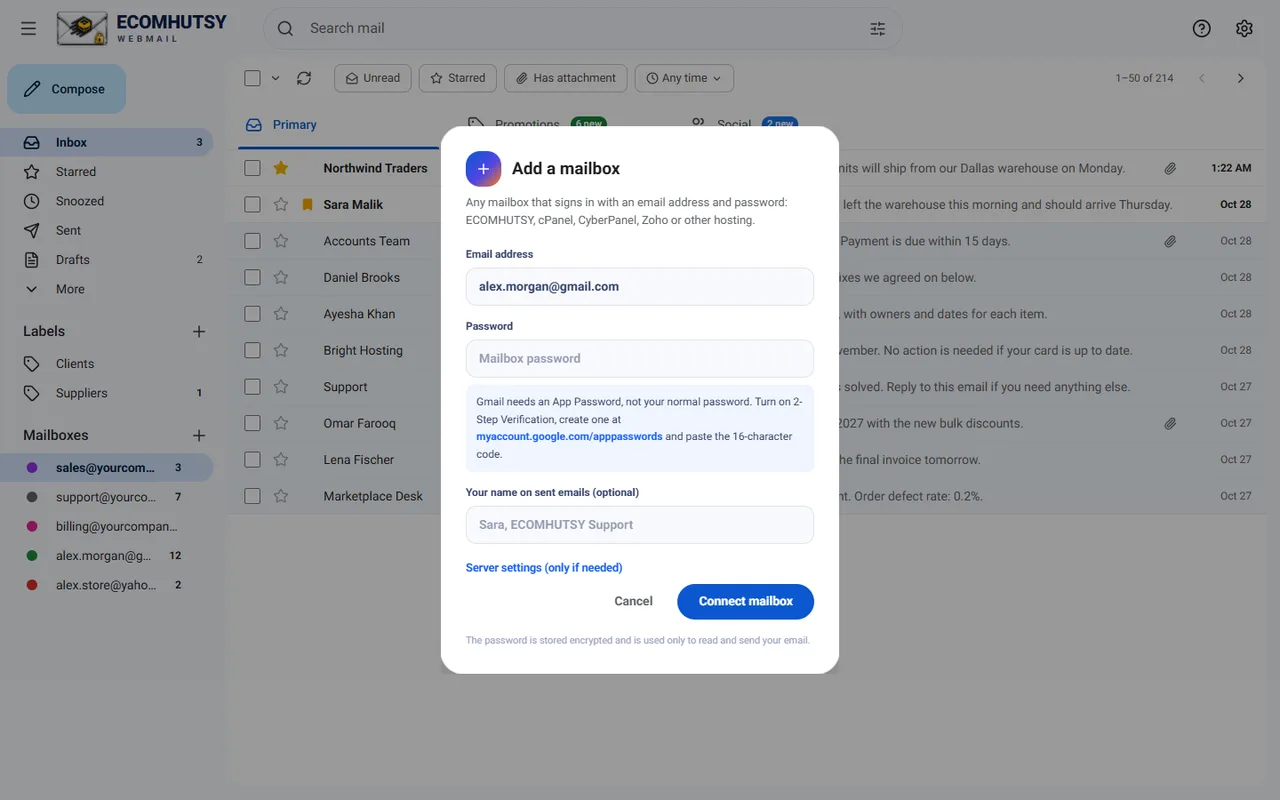Select the Accounts Team email checkbox
This screenshot has width=1280, height=800.
pyautogui.click(x=252, y=241)
